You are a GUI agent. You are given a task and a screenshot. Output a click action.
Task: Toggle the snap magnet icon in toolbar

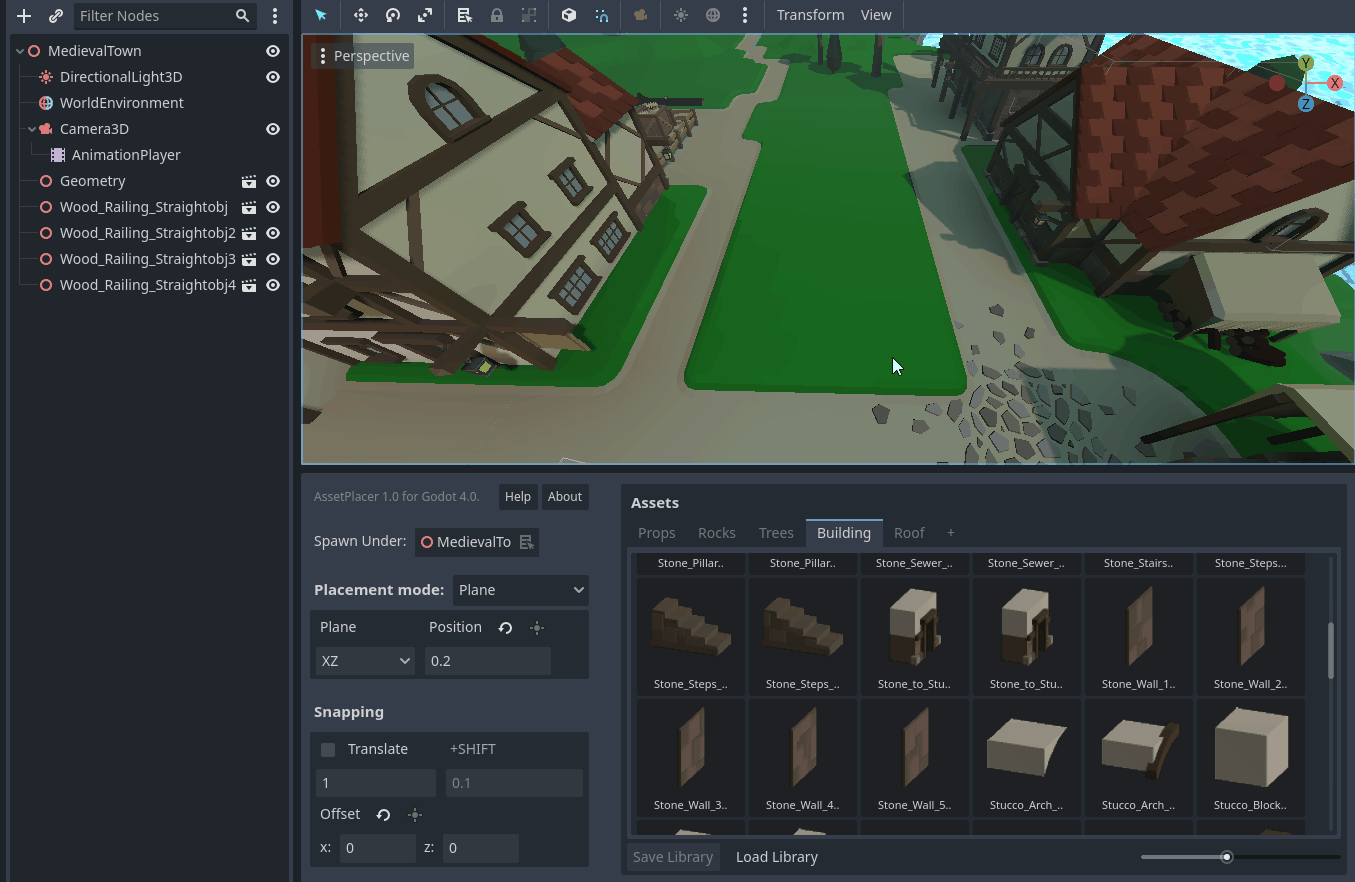click(601, 15)
